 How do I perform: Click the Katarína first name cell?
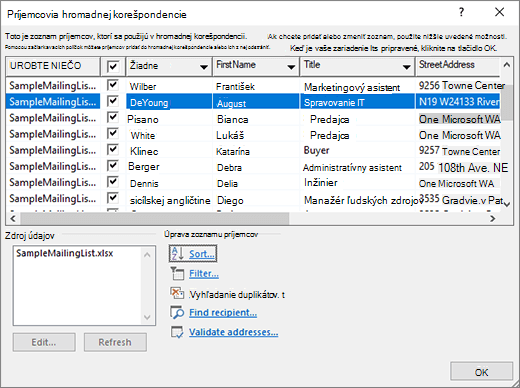(x=256, y=151)
